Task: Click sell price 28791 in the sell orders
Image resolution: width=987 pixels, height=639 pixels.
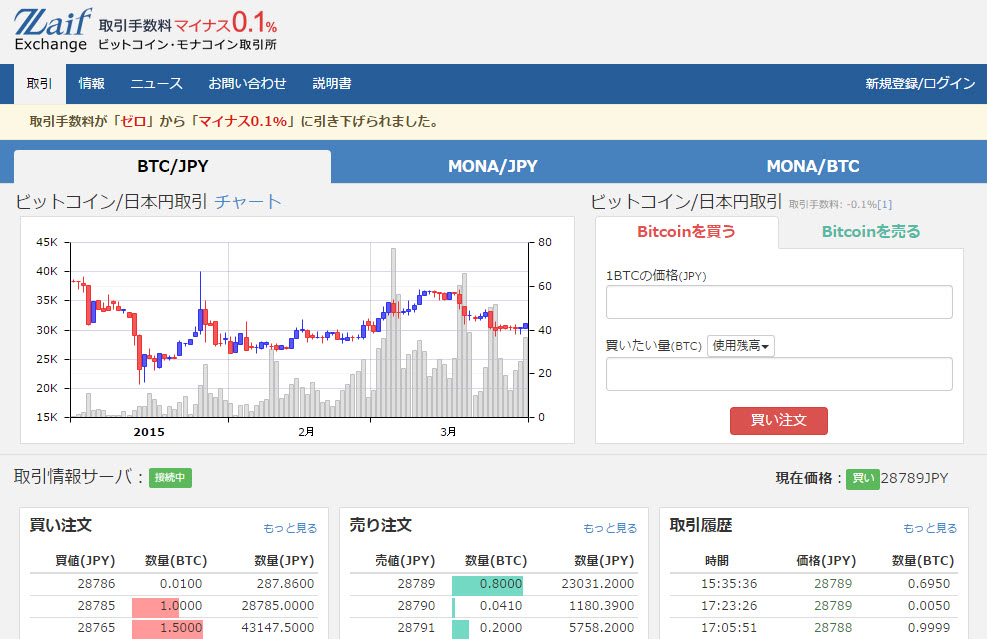Action: click(416, 628)
